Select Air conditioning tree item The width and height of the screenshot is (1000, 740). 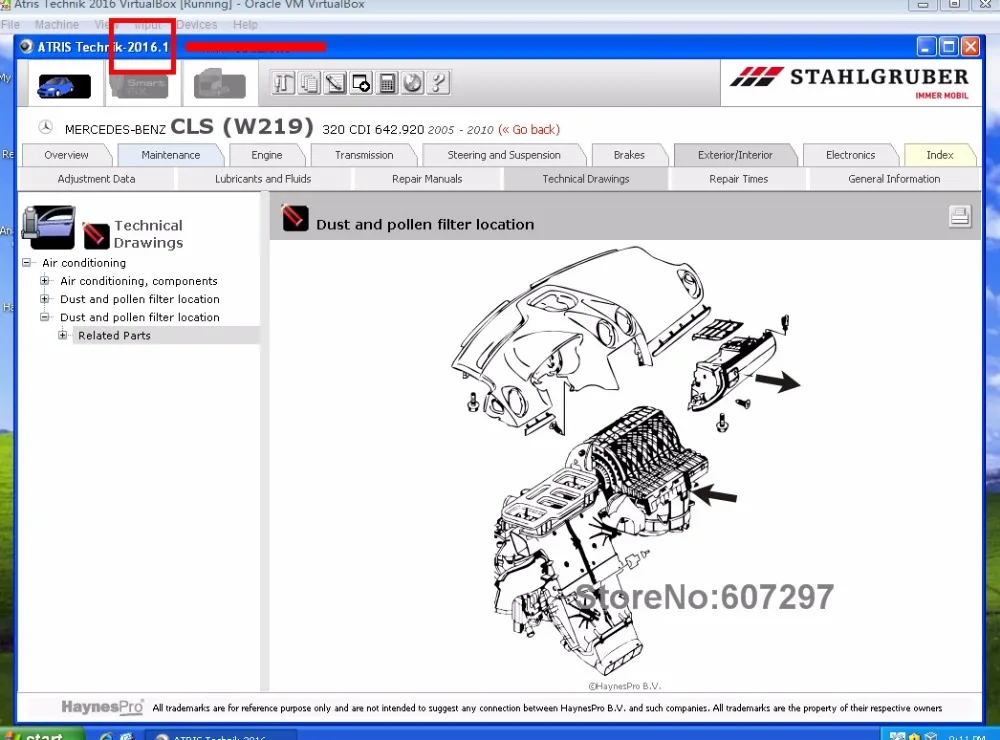pos(84,263)
